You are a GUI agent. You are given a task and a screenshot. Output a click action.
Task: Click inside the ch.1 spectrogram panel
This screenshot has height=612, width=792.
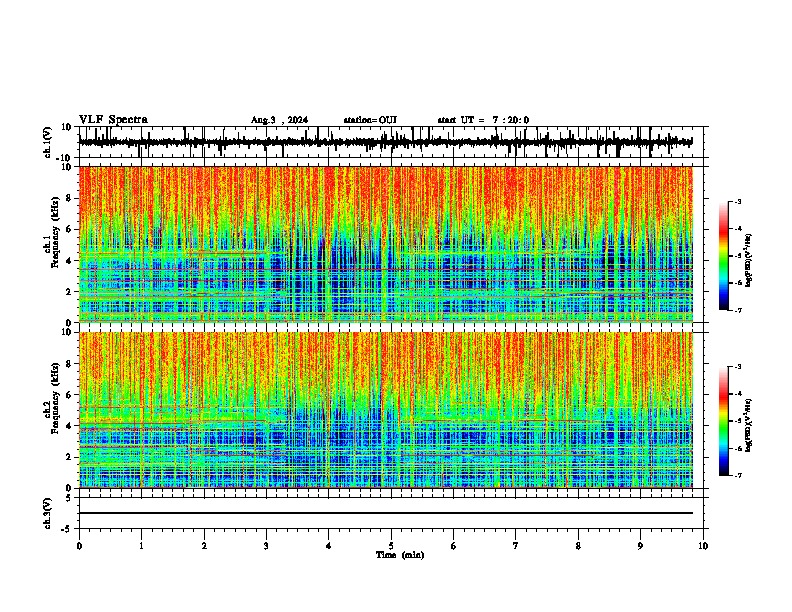click(x=386, y=244)
